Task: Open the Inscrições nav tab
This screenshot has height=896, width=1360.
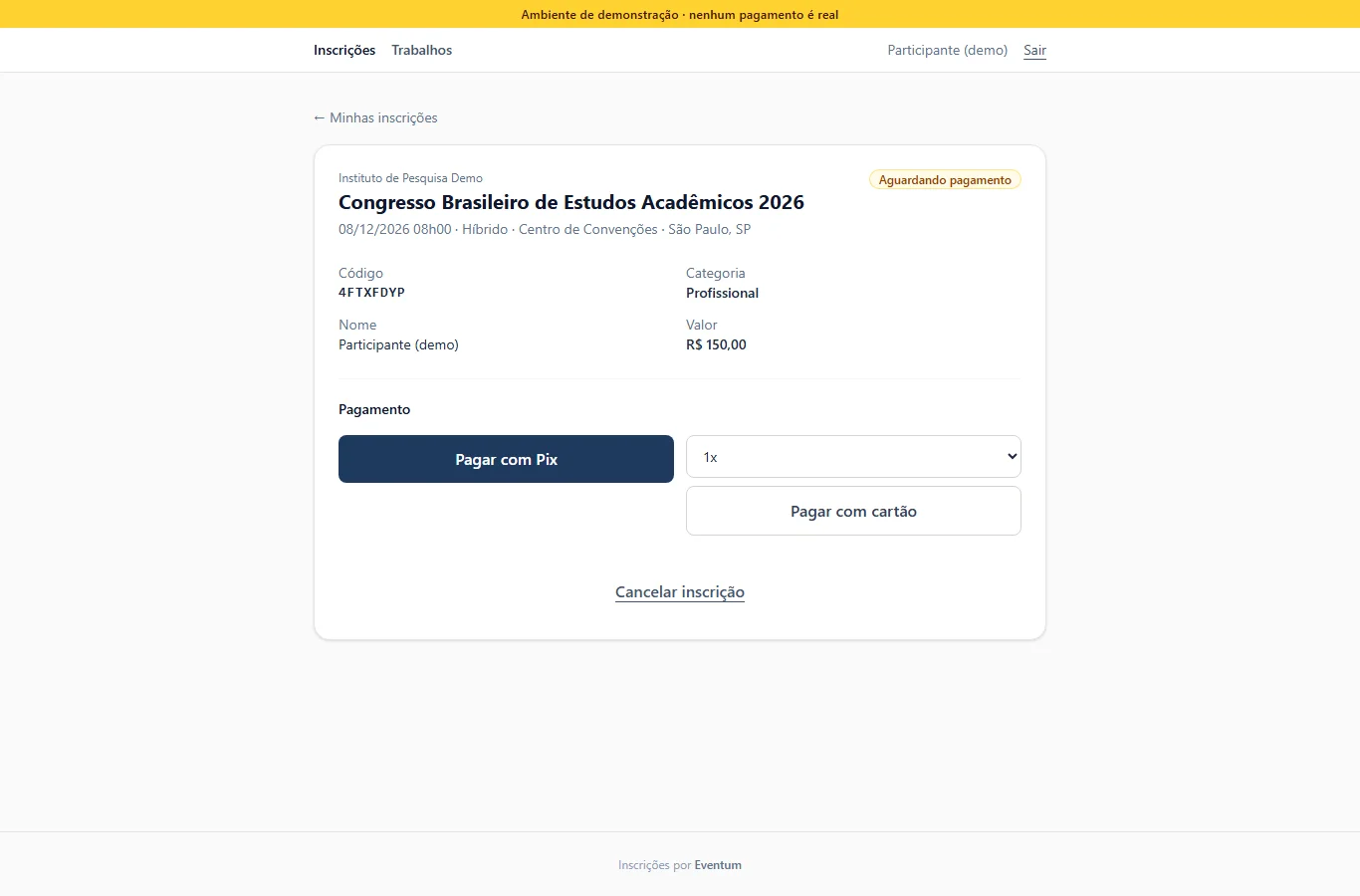Action: click(344, 50)
